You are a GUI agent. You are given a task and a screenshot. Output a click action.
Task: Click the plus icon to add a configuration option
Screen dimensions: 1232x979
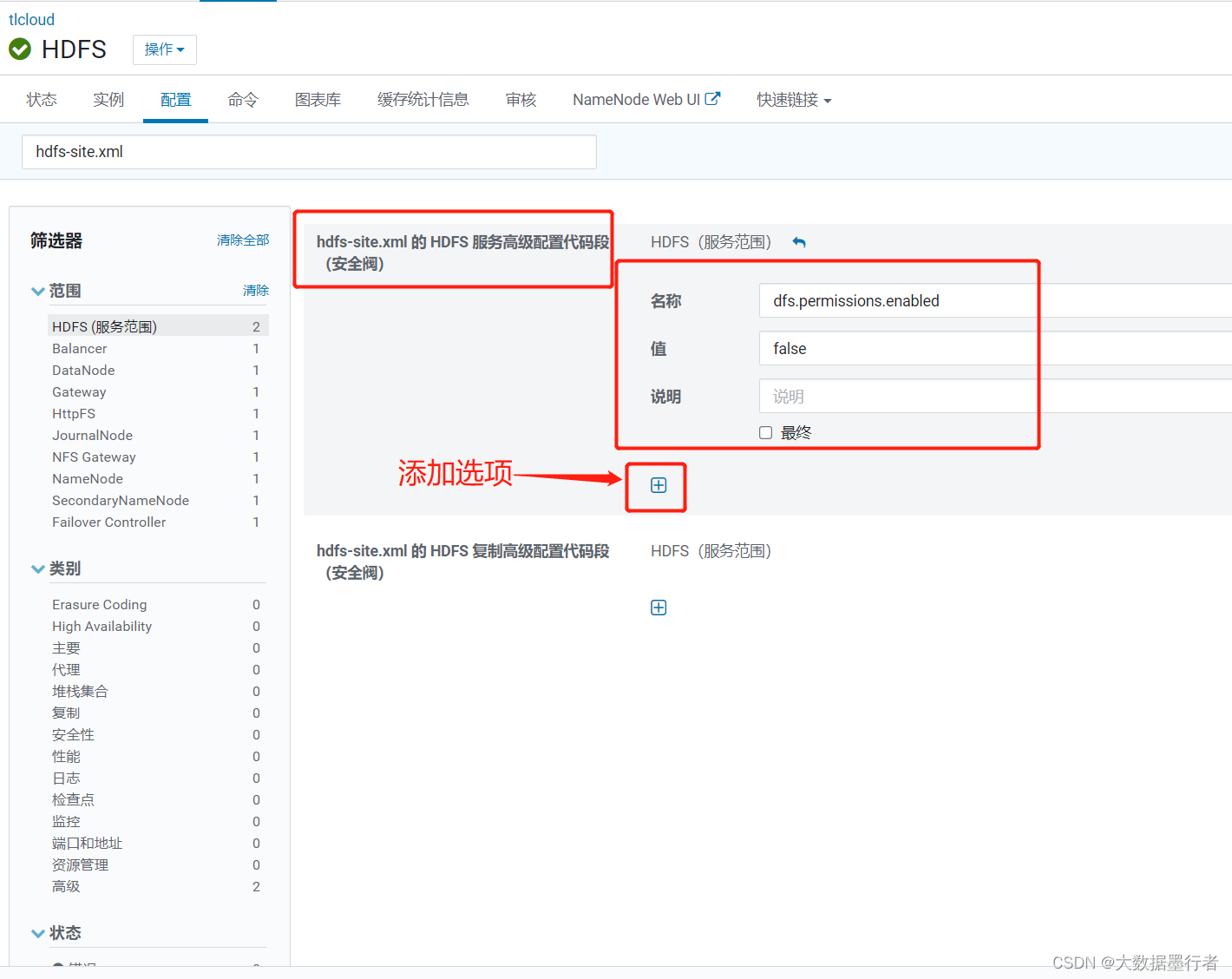(x=659, y=484)
